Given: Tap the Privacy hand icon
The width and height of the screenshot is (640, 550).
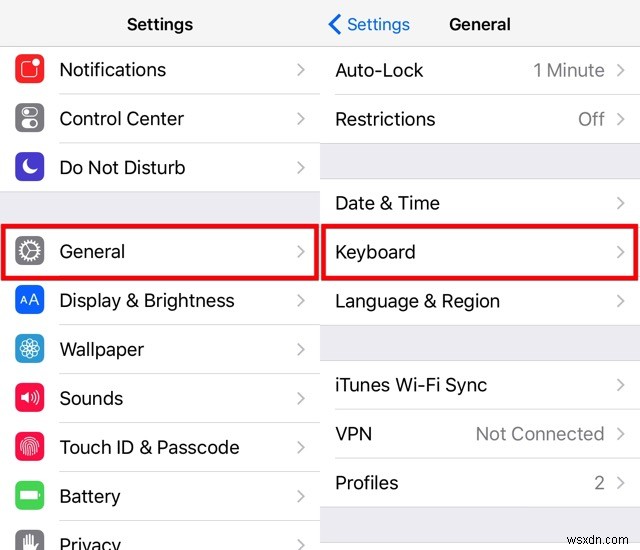Looking at the screenshot, I should (30, 540).
